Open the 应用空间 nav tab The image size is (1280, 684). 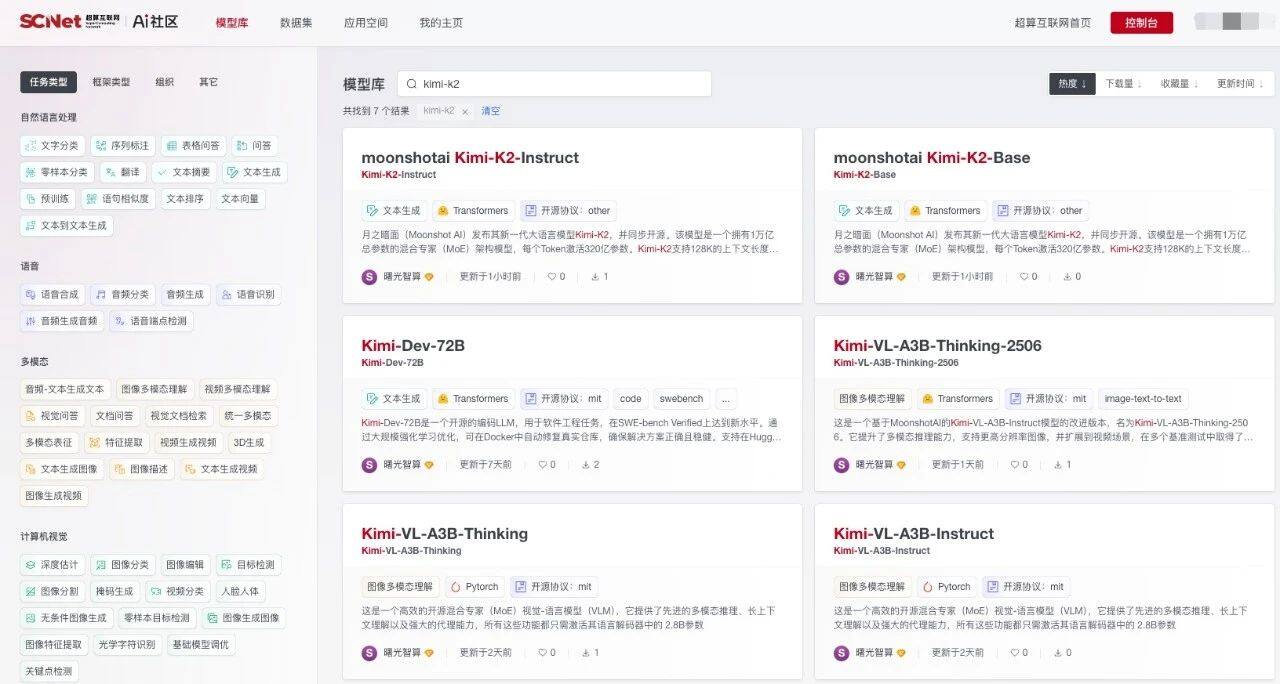365,22
